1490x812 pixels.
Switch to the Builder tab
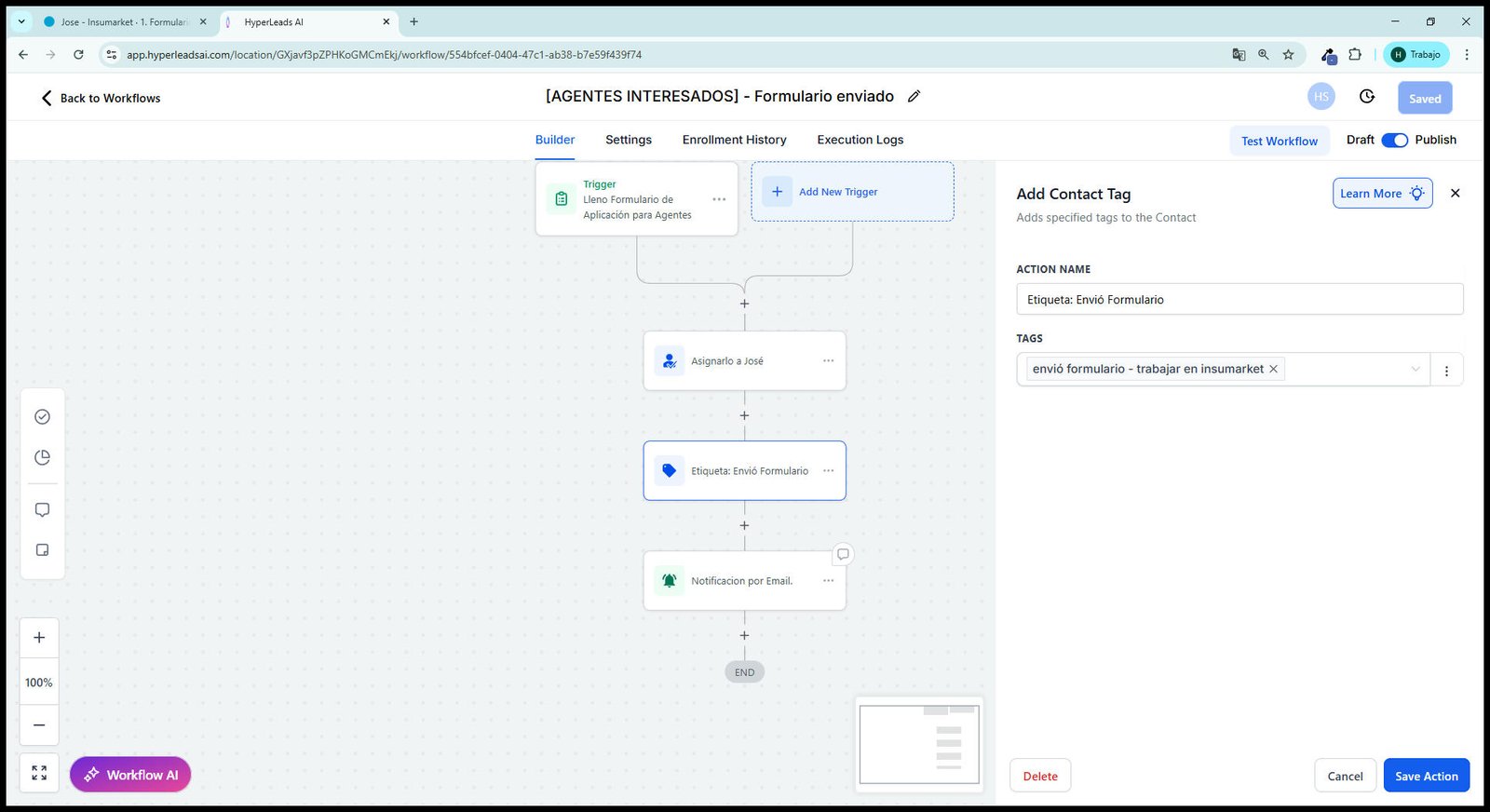[x=555, y=140]
